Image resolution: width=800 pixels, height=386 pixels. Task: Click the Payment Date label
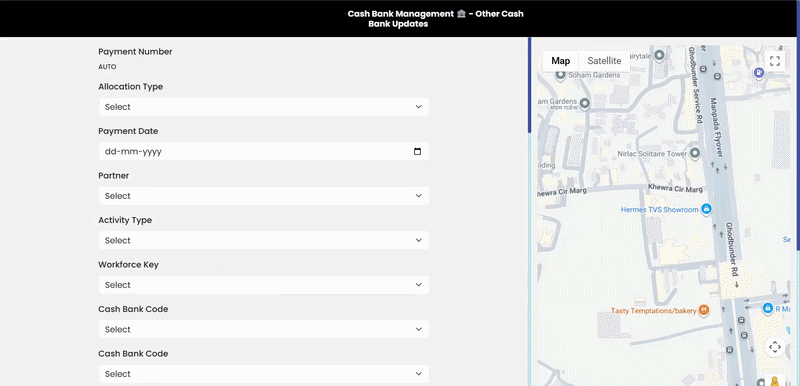point(128,131)
